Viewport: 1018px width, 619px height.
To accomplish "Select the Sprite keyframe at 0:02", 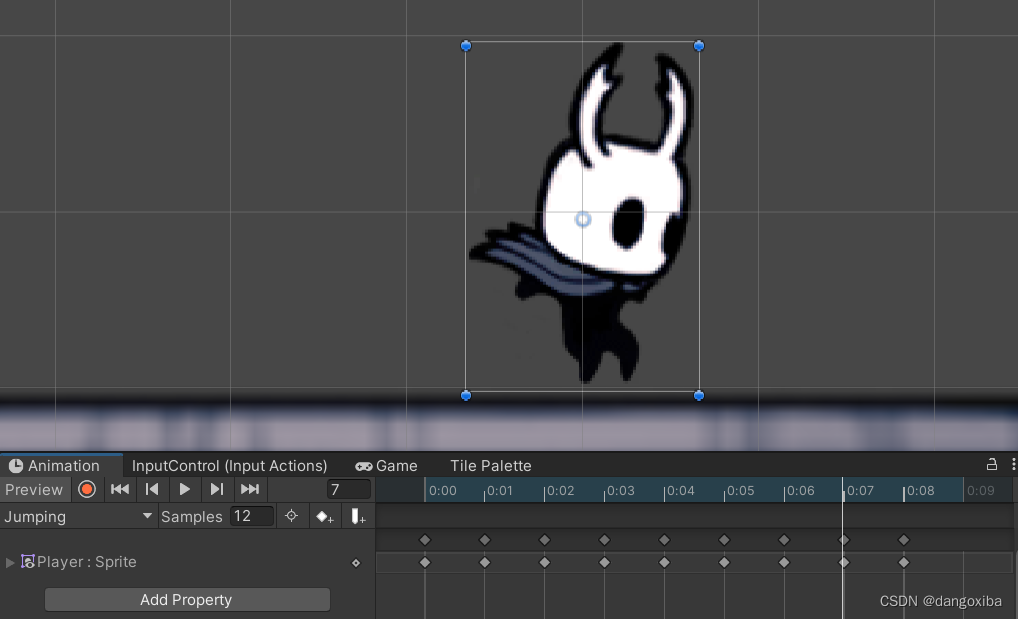I will click(545, 562).
